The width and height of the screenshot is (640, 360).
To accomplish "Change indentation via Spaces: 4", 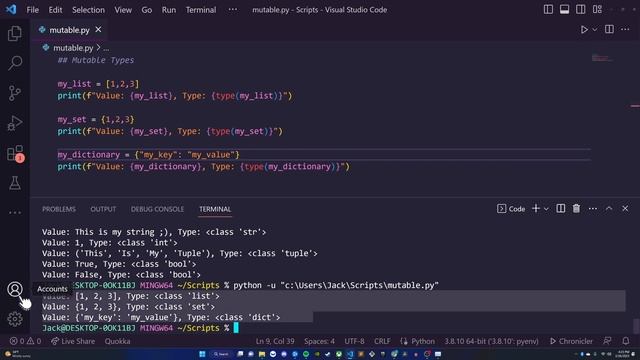I will (319, 341).
